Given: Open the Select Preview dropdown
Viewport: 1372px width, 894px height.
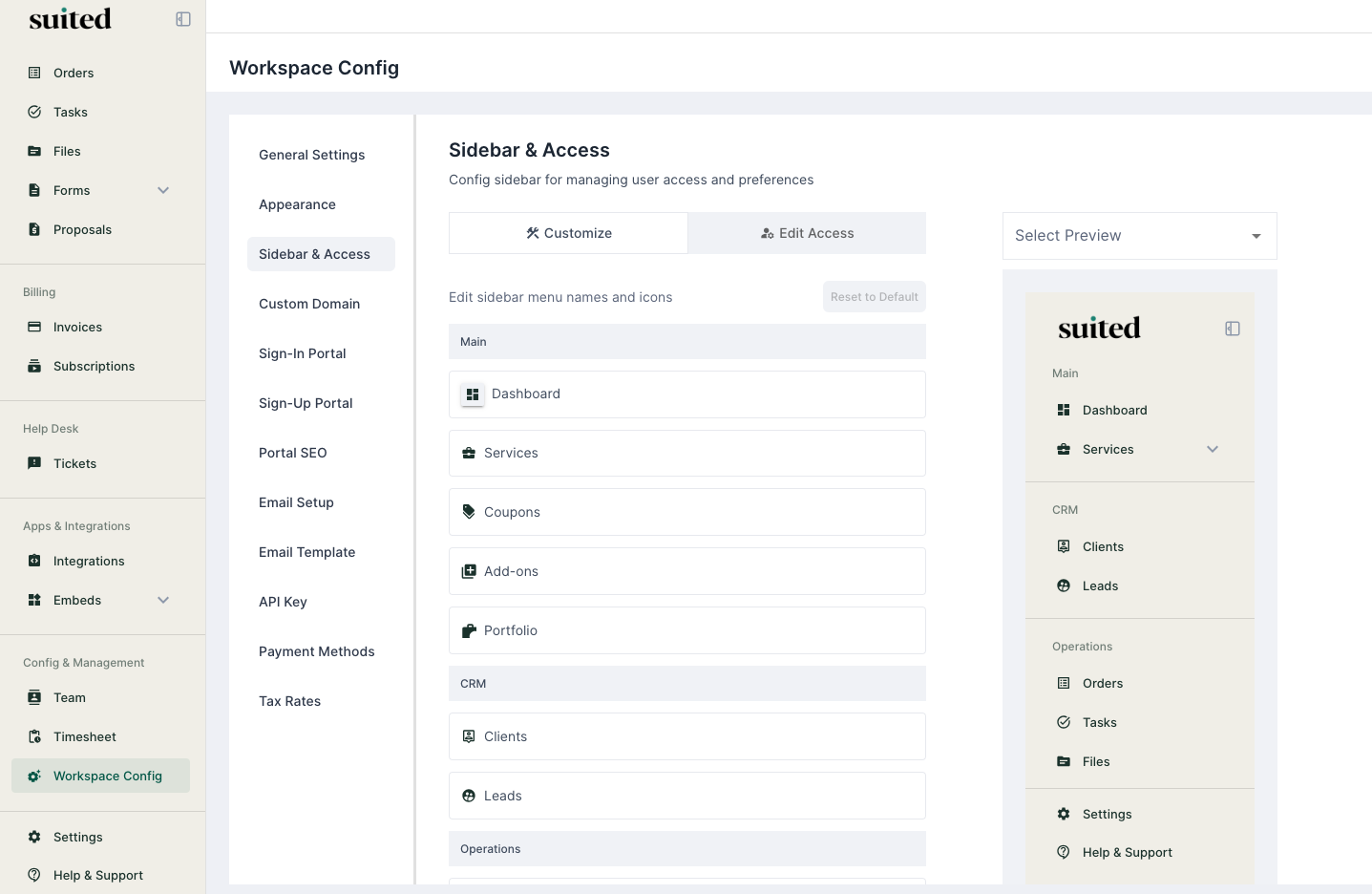Looking at the screenshot, I should click(x=1139, y=236).
